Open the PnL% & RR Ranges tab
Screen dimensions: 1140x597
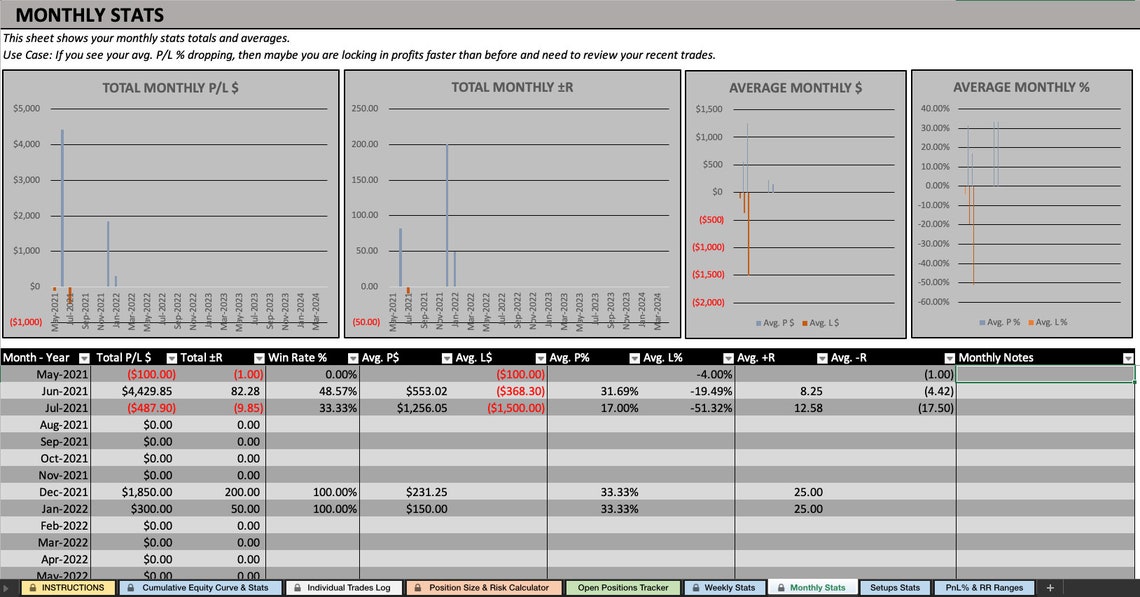[985, 587]
